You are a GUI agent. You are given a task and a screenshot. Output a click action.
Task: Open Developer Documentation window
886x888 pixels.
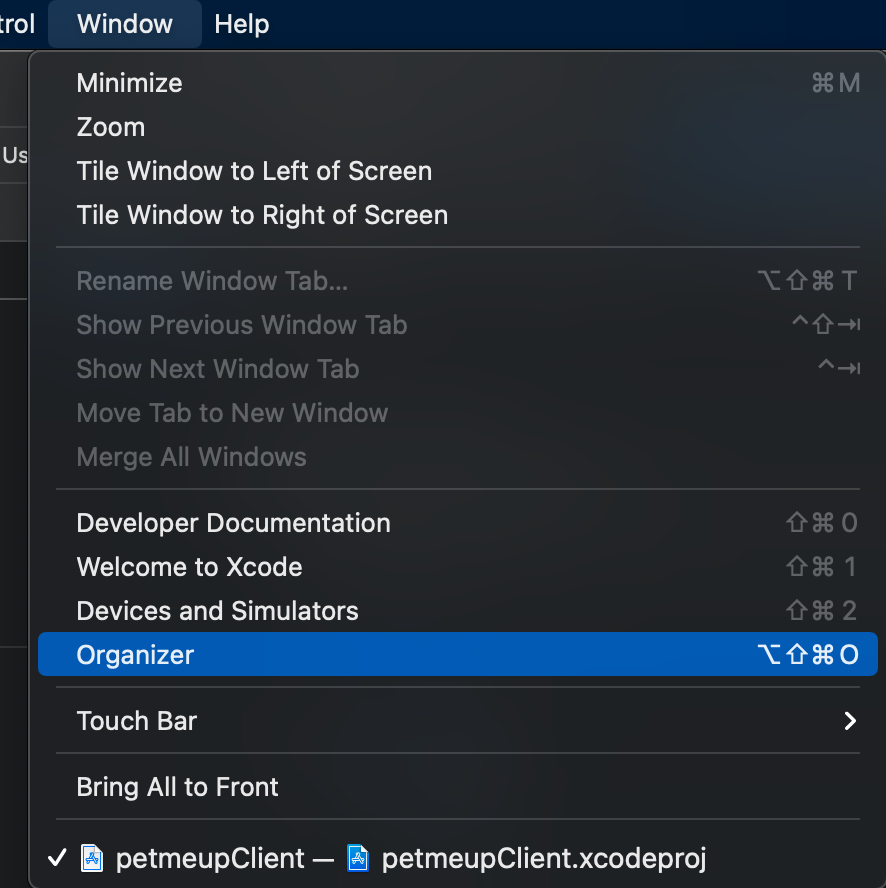(x=458, y=523)
